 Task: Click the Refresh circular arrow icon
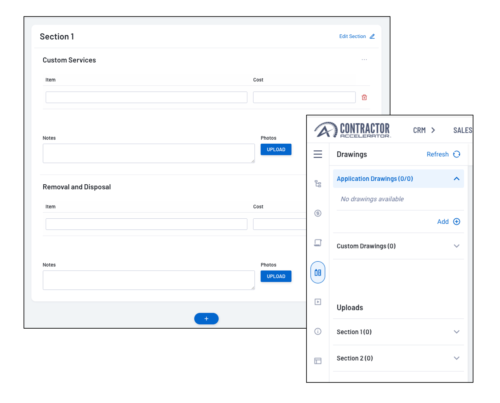tap(457, 154)
